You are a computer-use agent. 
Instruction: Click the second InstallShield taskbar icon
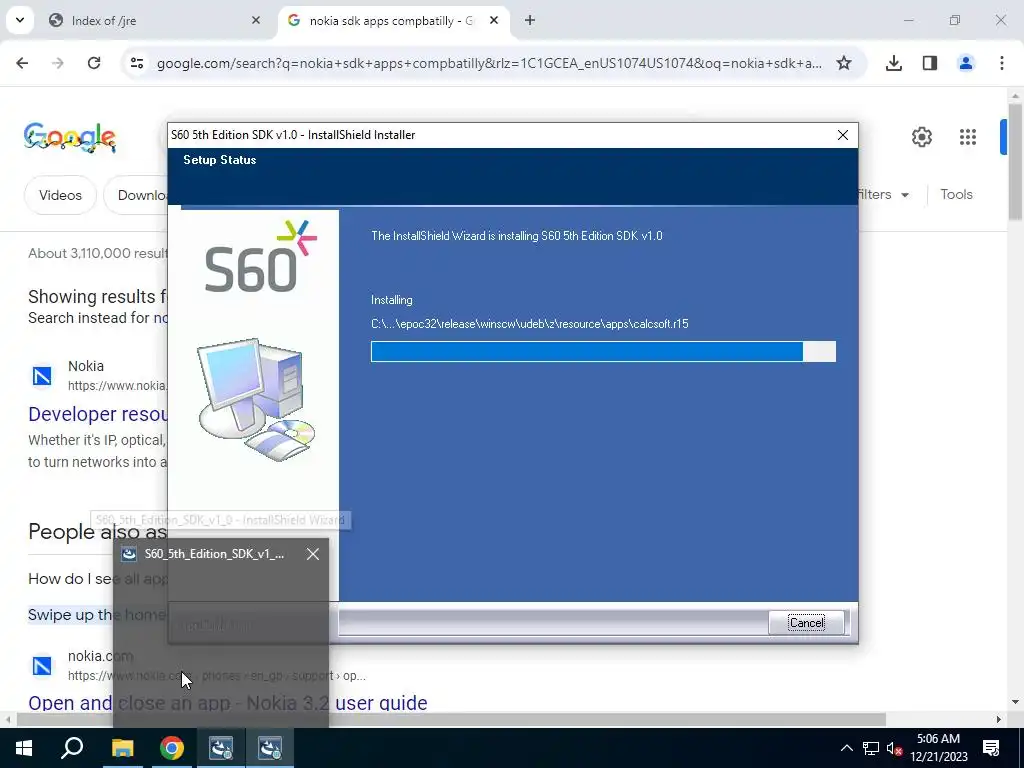coord(270,748)
